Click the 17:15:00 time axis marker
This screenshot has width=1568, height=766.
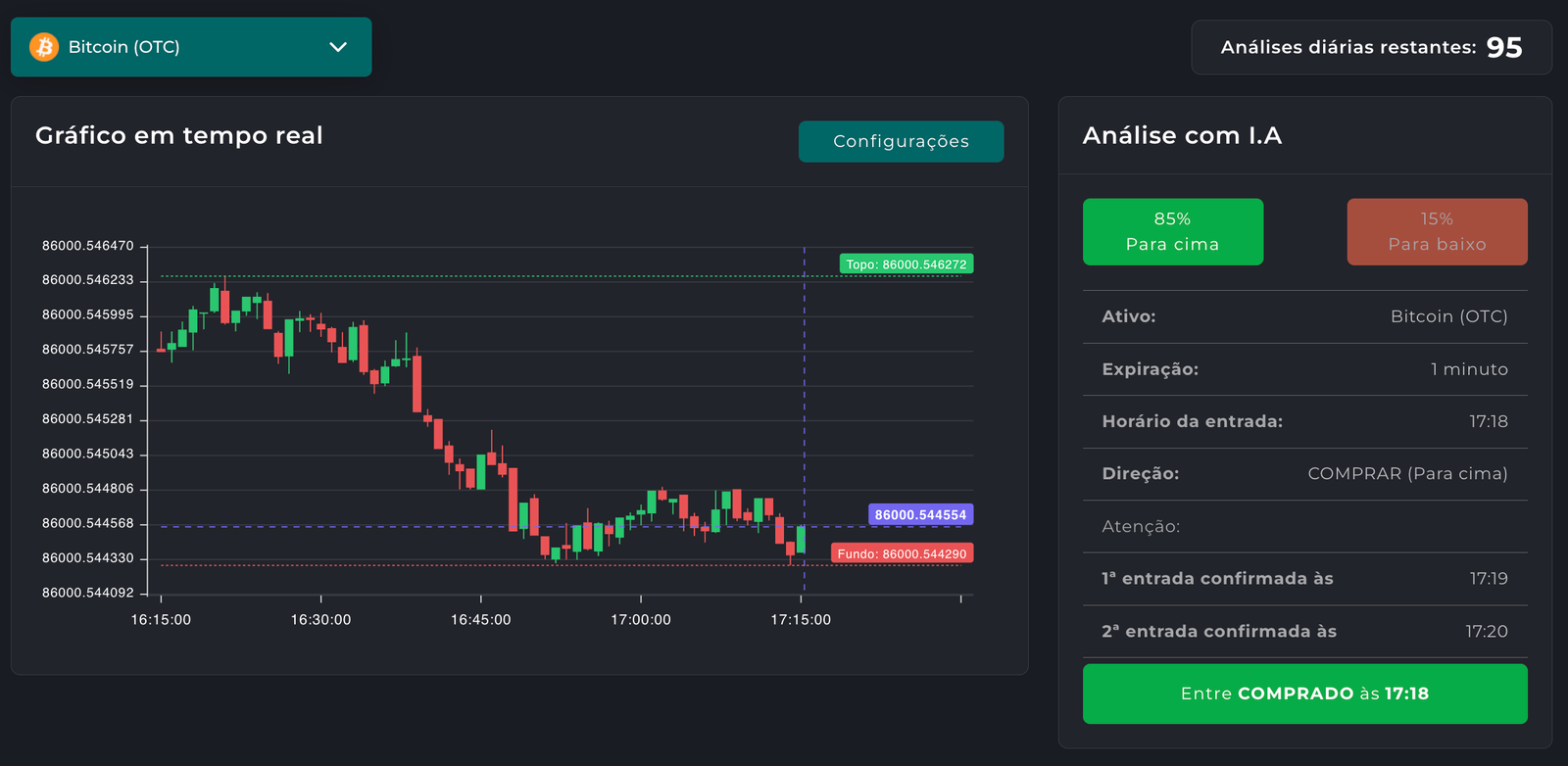[801, 619]
